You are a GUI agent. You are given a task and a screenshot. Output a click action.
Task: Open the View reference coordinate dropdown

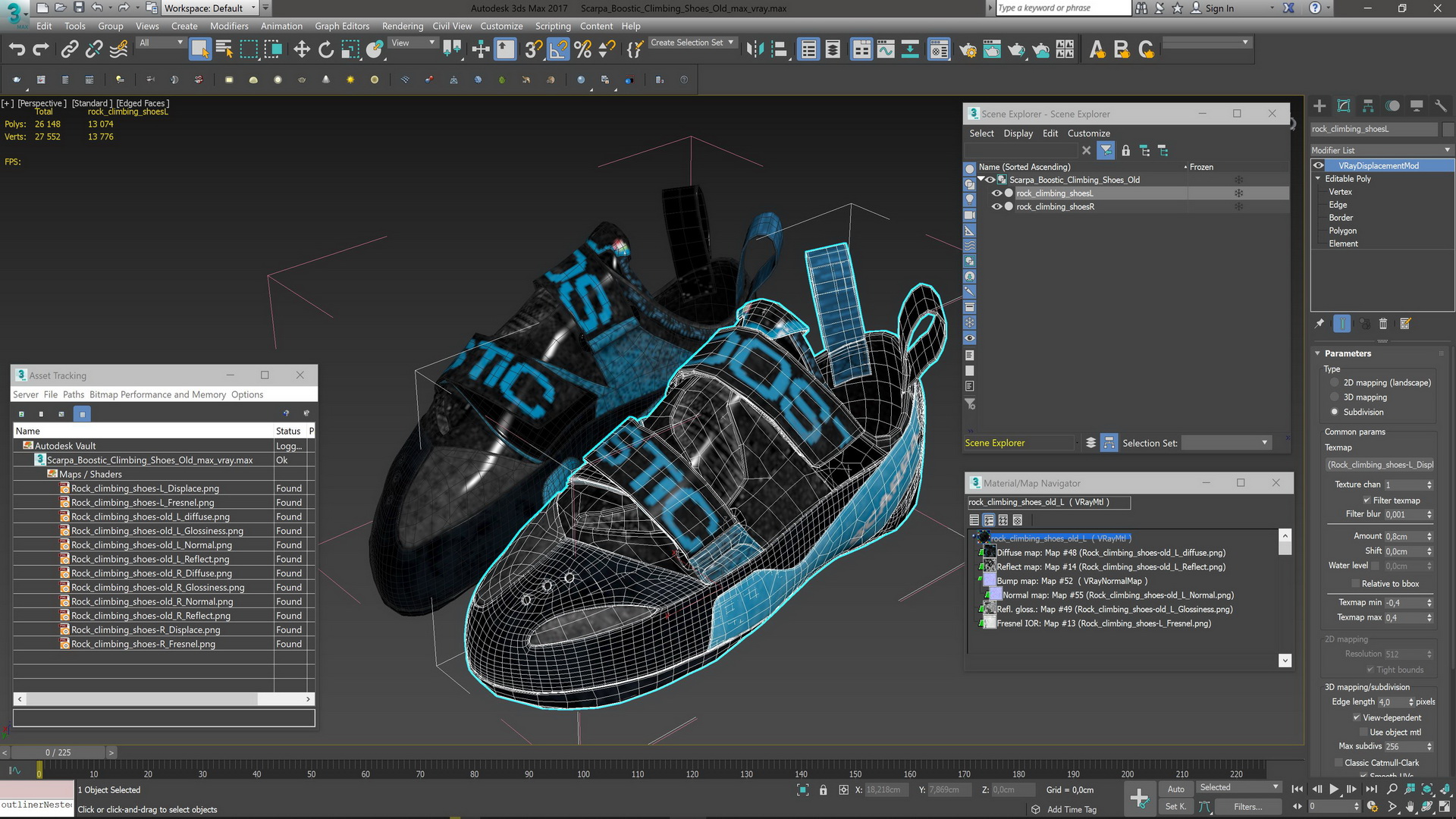pyautogui.click(x=413, y=43)
